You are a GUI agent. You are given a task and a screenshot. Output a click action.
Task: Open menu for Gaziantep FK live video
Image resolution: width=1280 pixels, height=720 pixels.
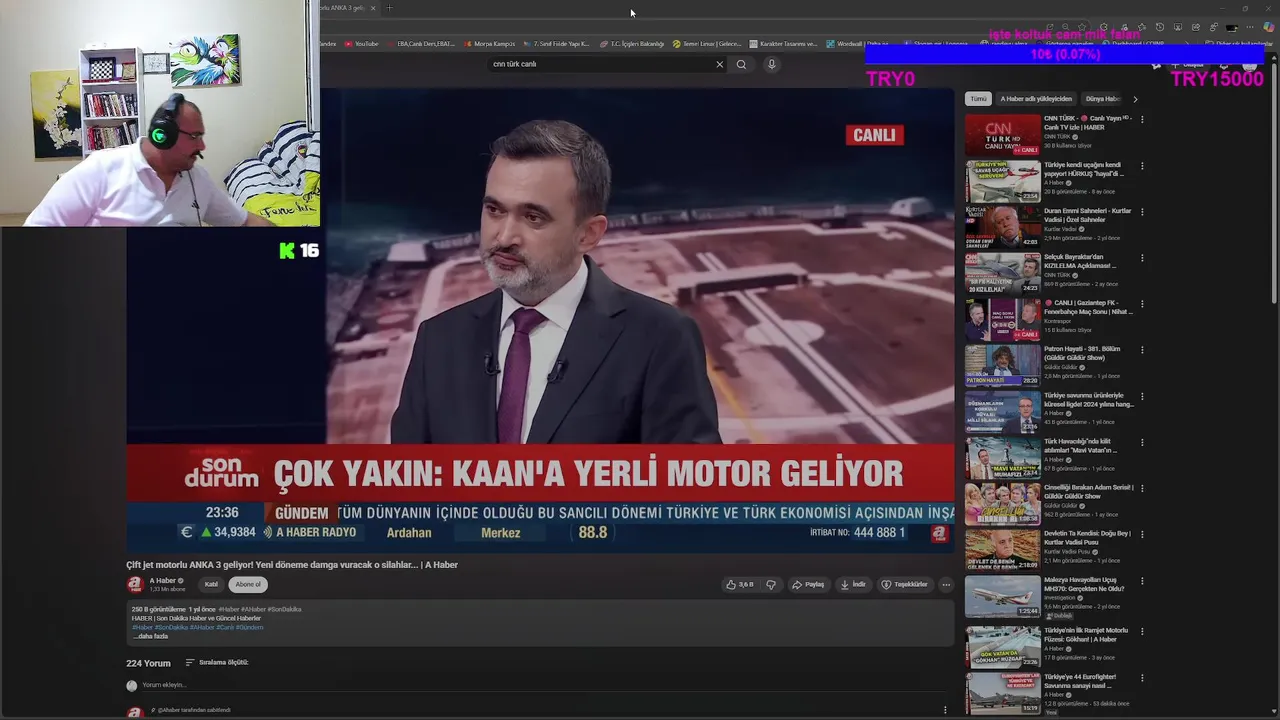(1142, 304)
